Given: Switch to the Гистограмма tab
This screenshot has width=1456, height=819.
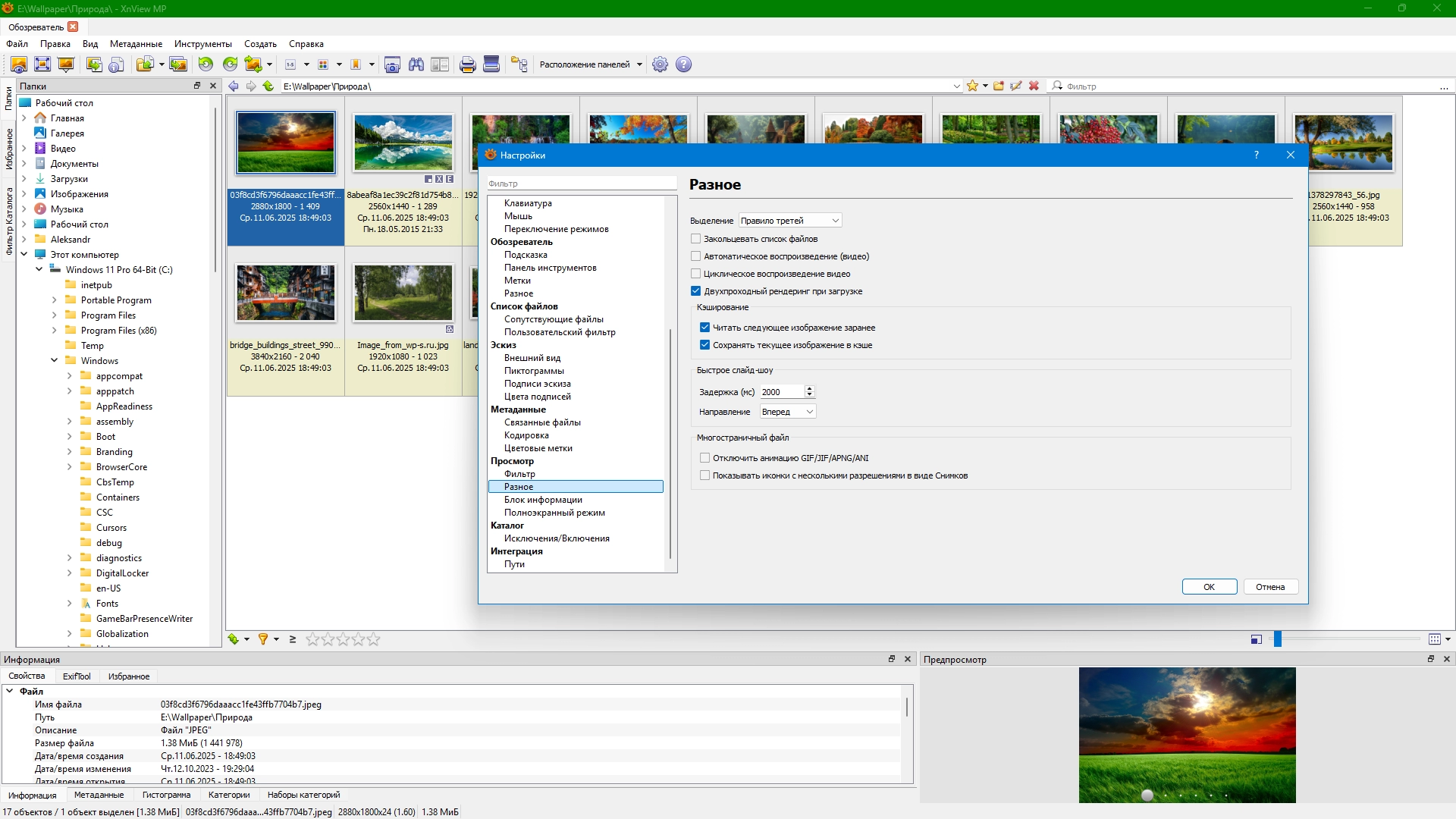Looking at the screenshot, I should coord(166,795).
